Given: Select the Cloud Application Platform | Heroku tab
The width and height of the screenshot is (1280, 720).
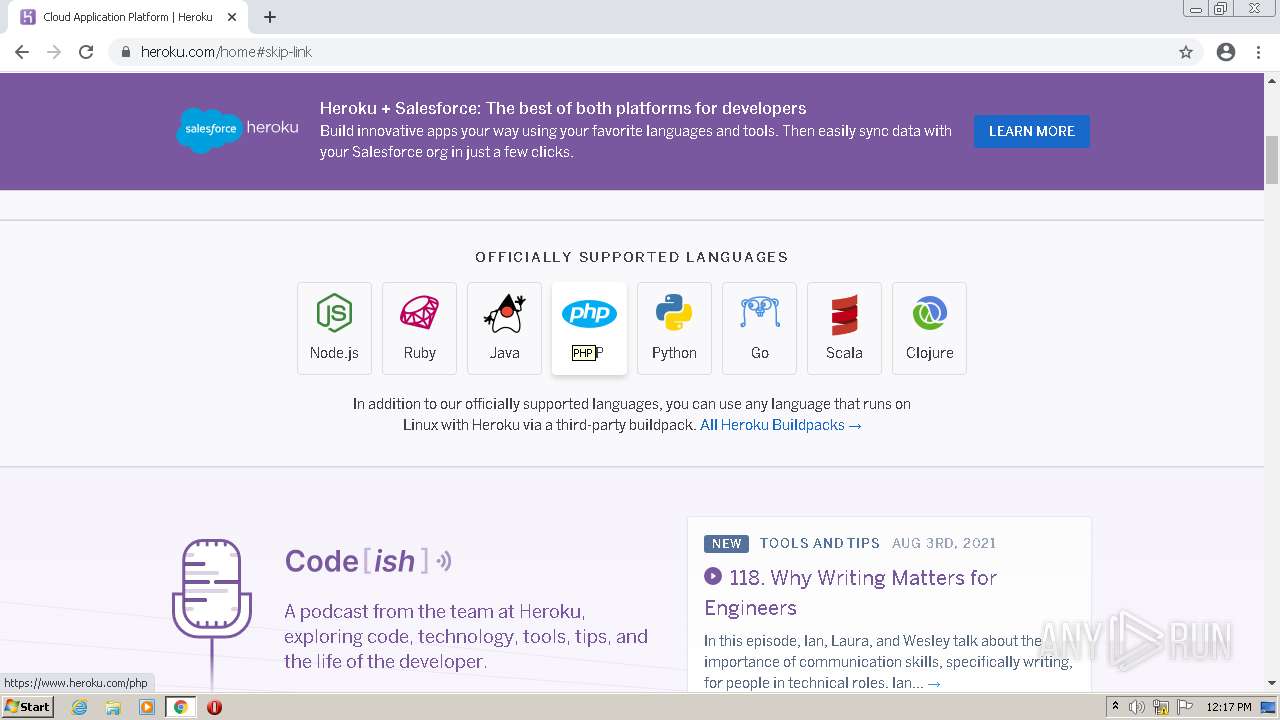Looking at the screenshot, I should (130, 17).
